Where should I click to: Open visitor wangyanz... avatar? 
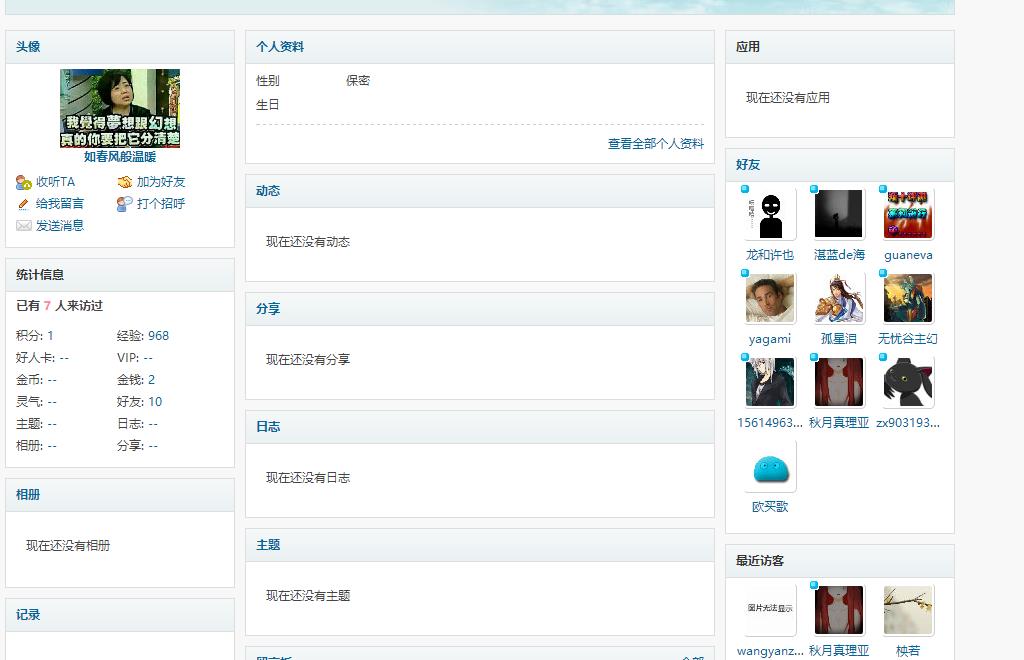pyautogui.click(x=770, y=610)
